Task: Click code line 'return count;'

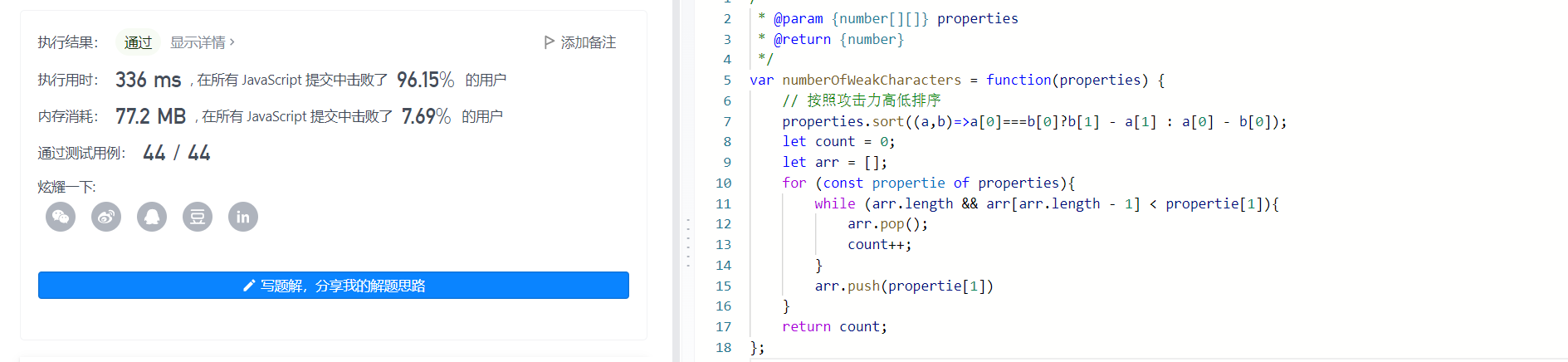Action: coord(834,326)
